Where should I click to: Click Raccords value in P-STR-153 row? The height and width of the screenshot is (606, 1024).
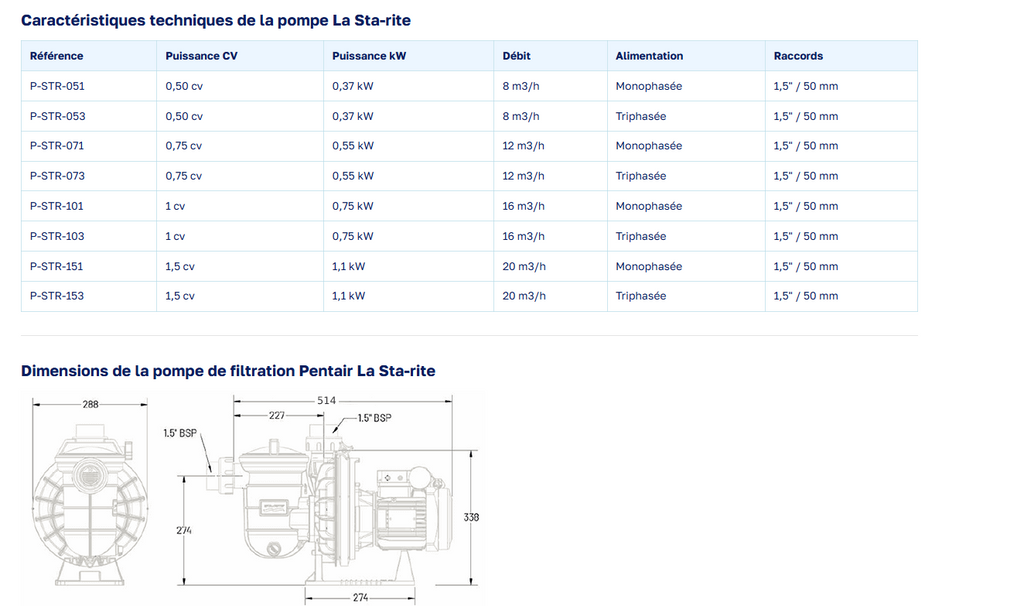[806, 296]
